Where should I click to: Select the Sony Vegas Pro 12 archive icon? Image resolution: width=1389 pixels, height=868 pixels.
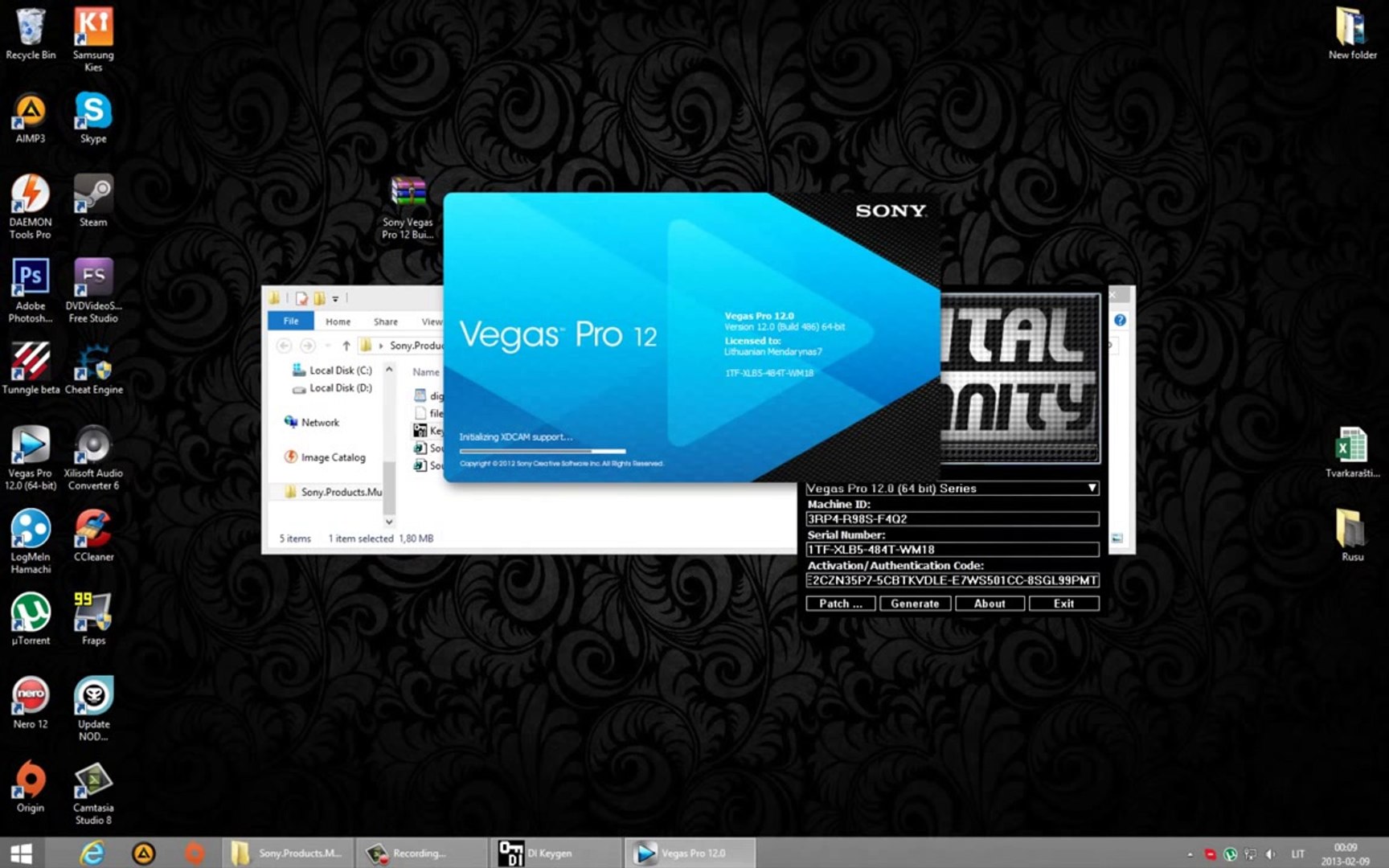408,208
